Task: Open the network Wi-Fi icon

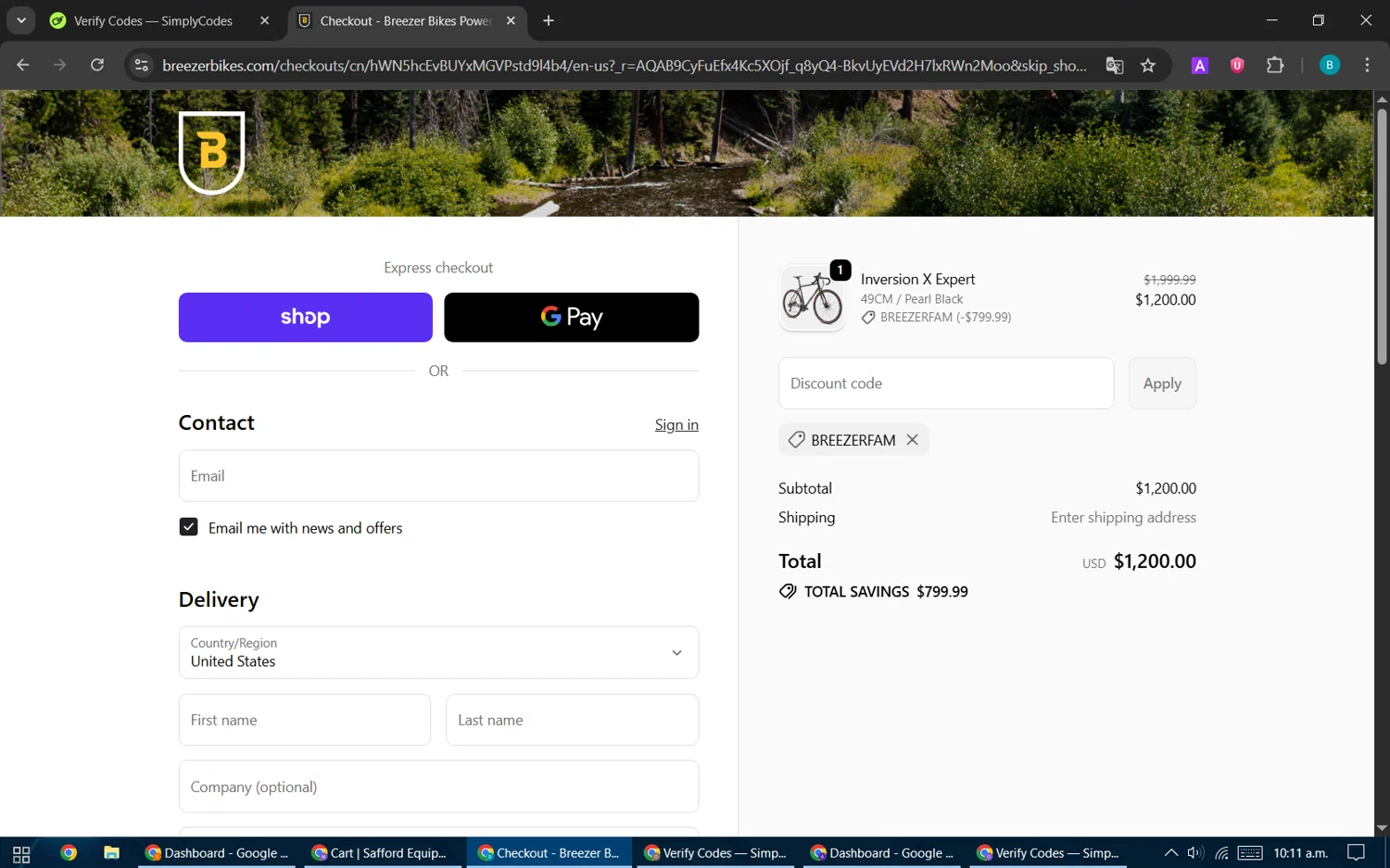Action: tap(1222, 853)
